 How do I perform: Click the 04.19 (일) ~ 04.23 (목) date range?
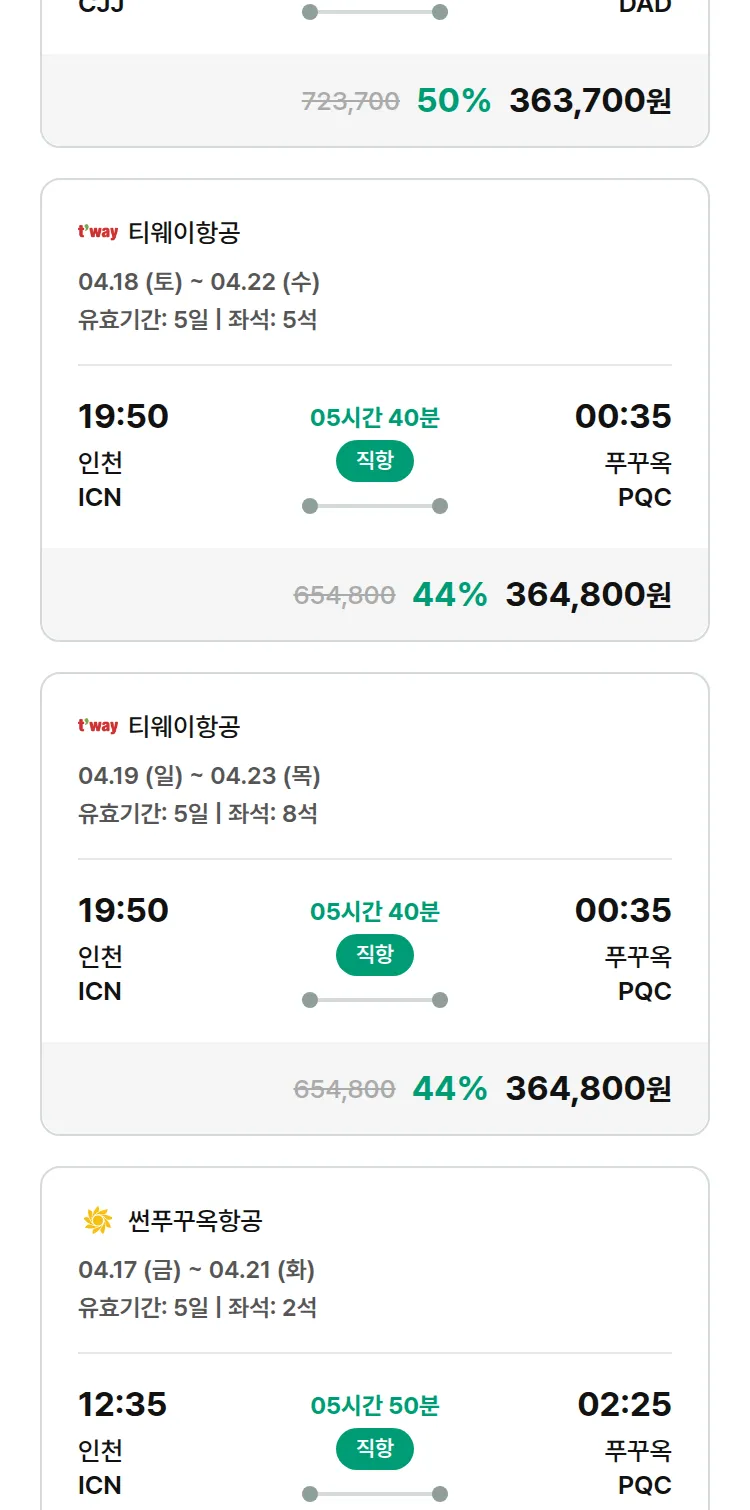coord(199,776)
